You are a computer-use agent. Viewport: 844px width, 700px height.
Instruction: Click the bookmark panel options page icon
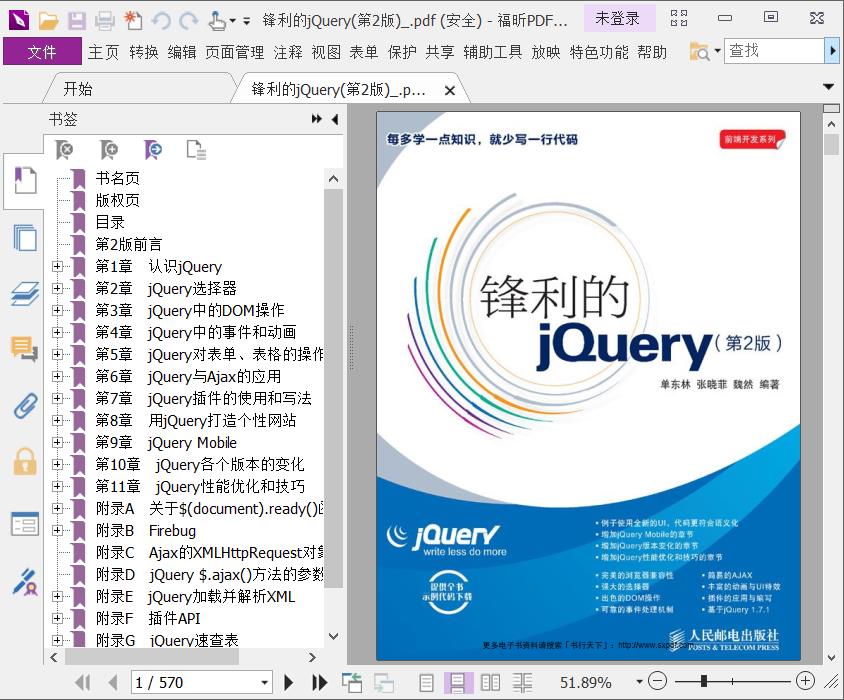196,150
